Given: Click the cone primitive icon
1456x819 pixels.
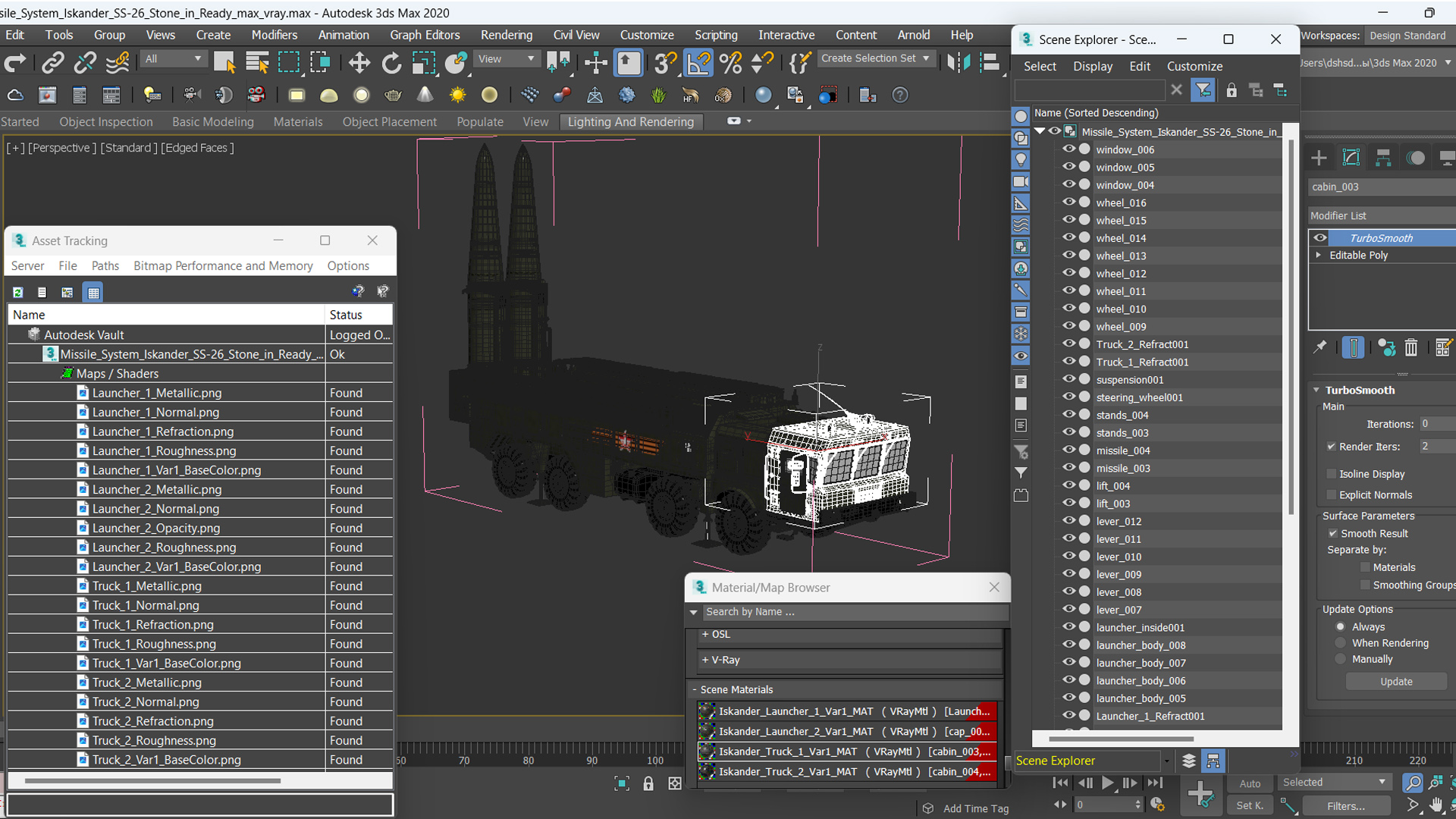Looking at the screenshot, I should (425, 95).
